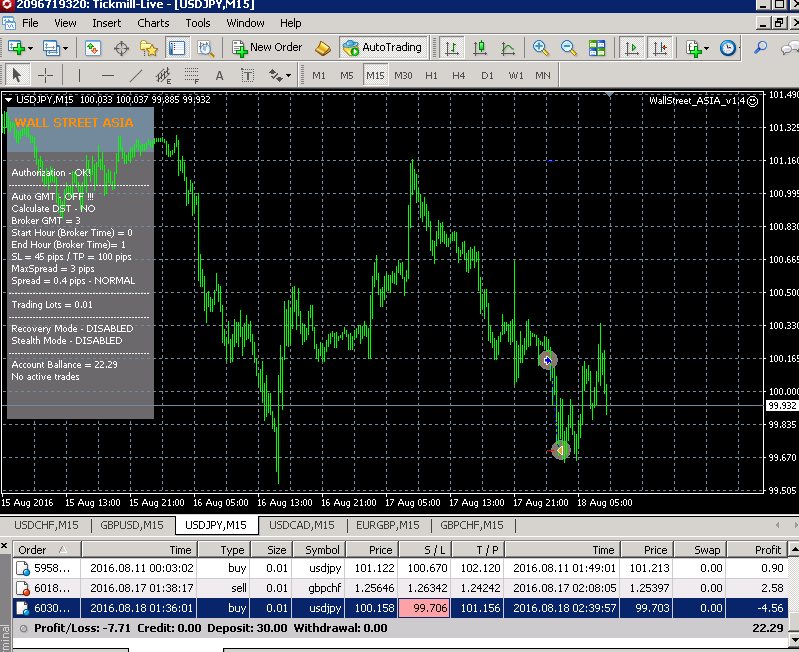Open the Market Watch panel

point(93,48)
